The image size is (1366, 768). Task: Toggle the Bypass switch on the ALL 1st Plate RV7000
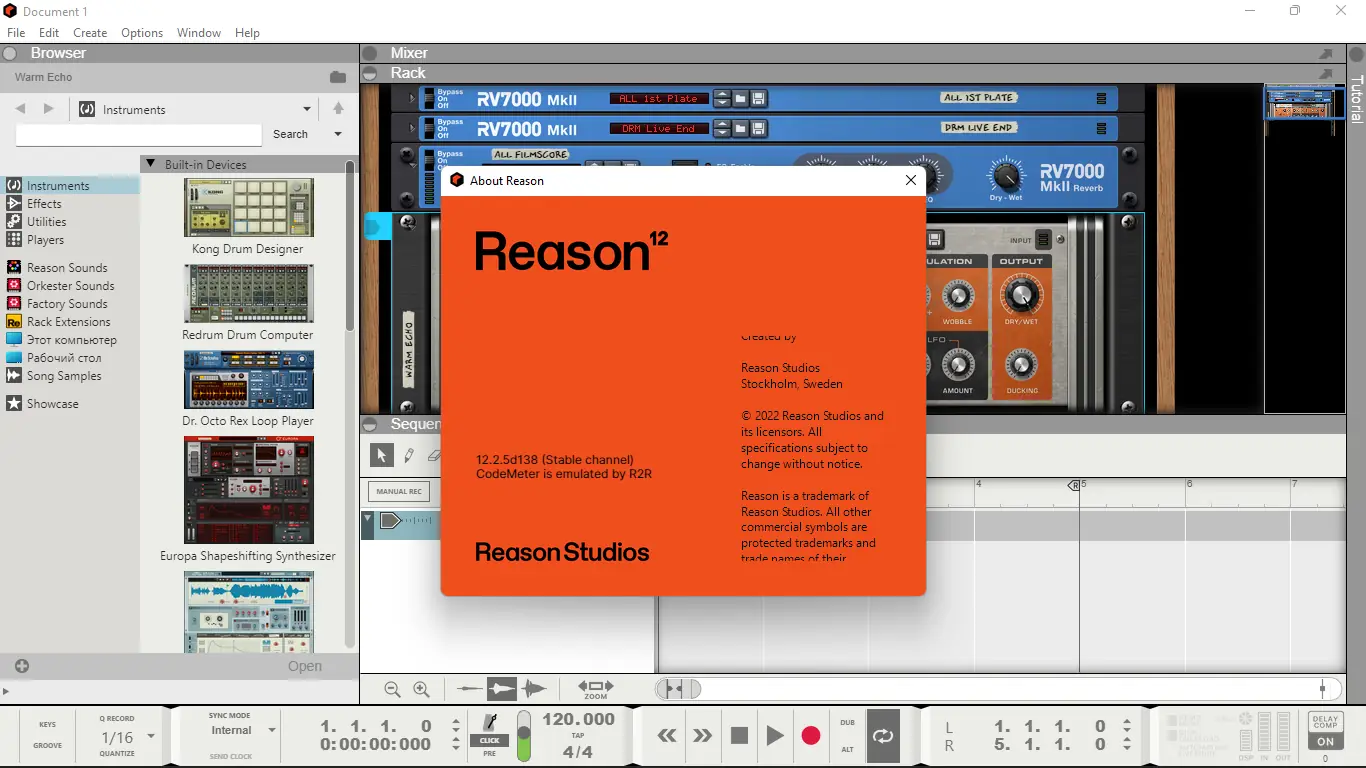pos(429,99)
